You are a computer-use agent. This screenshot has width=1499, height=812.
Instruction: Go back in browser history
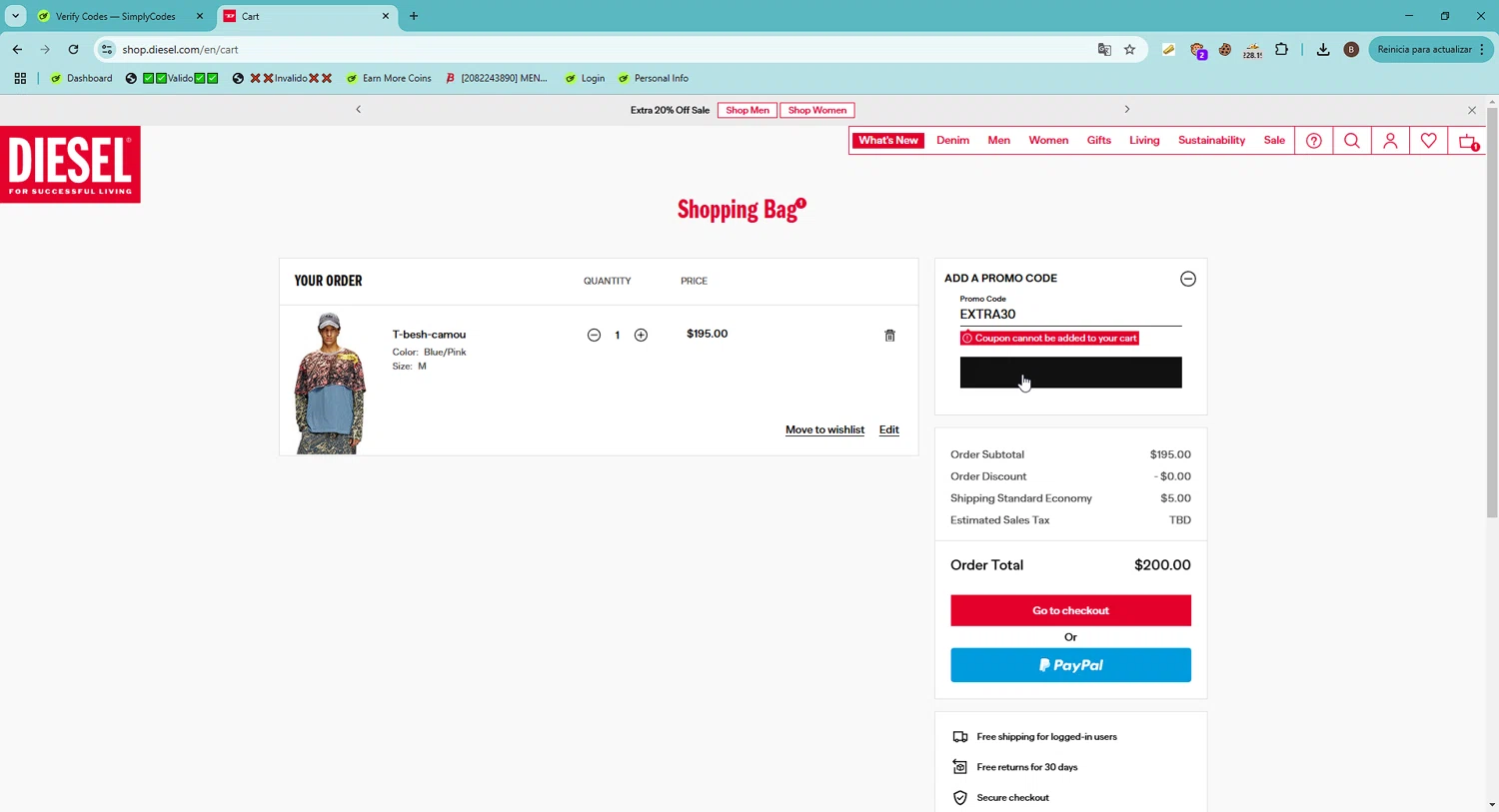click(x=17, y=49)
